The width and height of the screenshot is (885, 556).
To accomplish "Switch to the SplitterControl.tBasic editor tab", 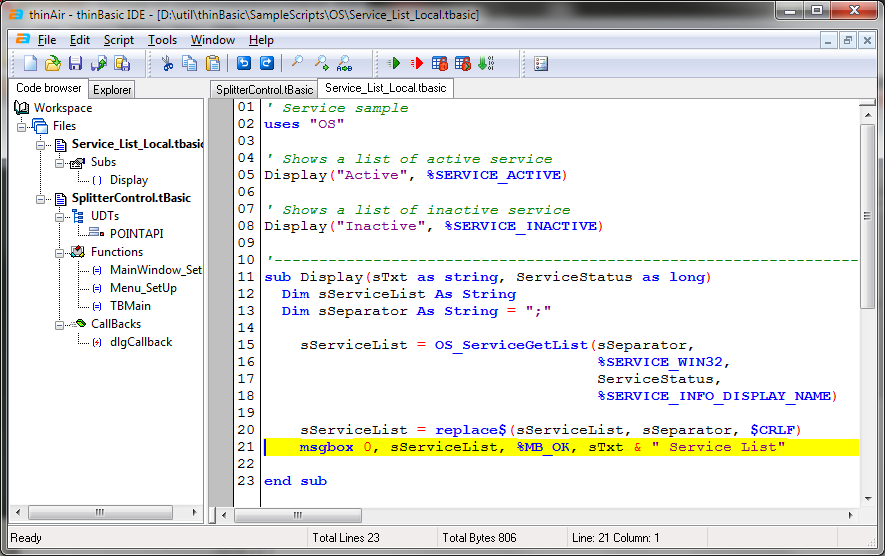I will pos(264,90).
